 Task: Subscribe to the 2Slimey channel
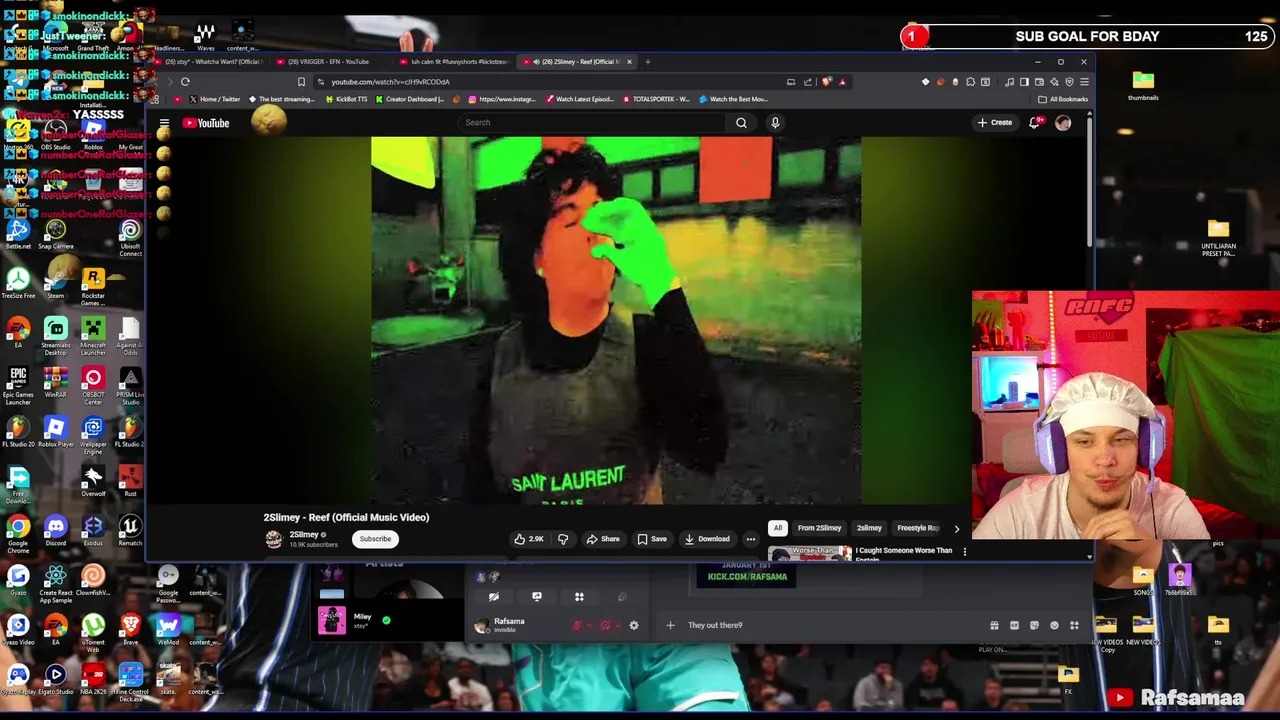click(375, 539)
